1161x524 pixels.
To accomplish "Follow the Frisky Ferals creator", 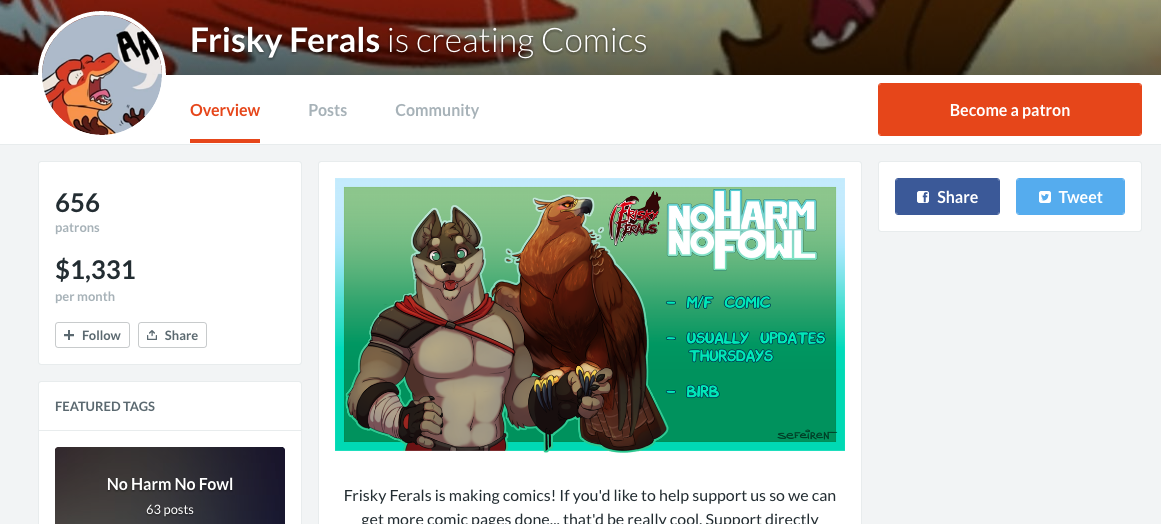I will click(93, 335).
